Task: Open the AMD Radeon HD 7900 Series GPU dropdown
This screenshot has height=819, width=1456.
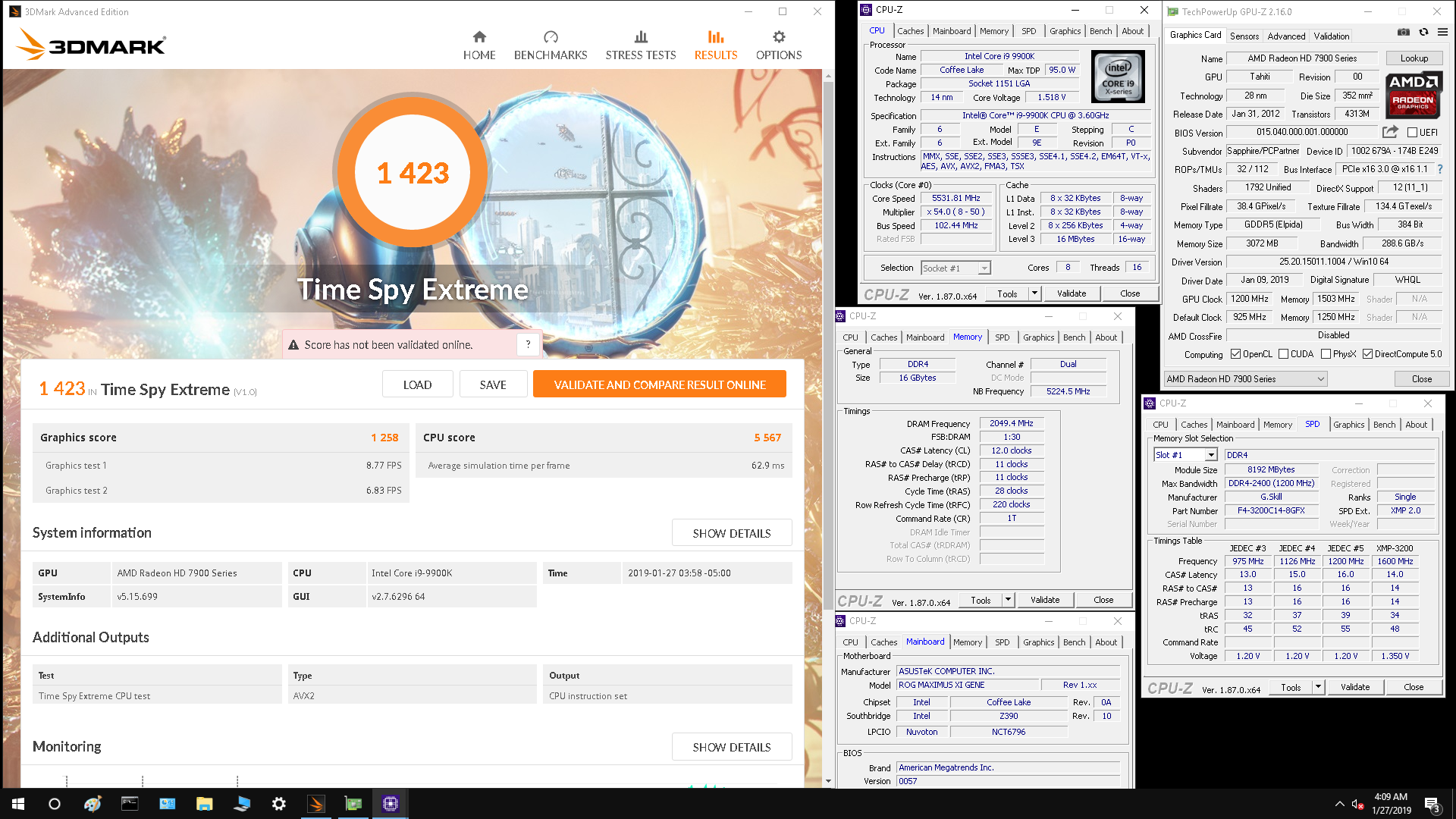Action: pos(1245,379)
